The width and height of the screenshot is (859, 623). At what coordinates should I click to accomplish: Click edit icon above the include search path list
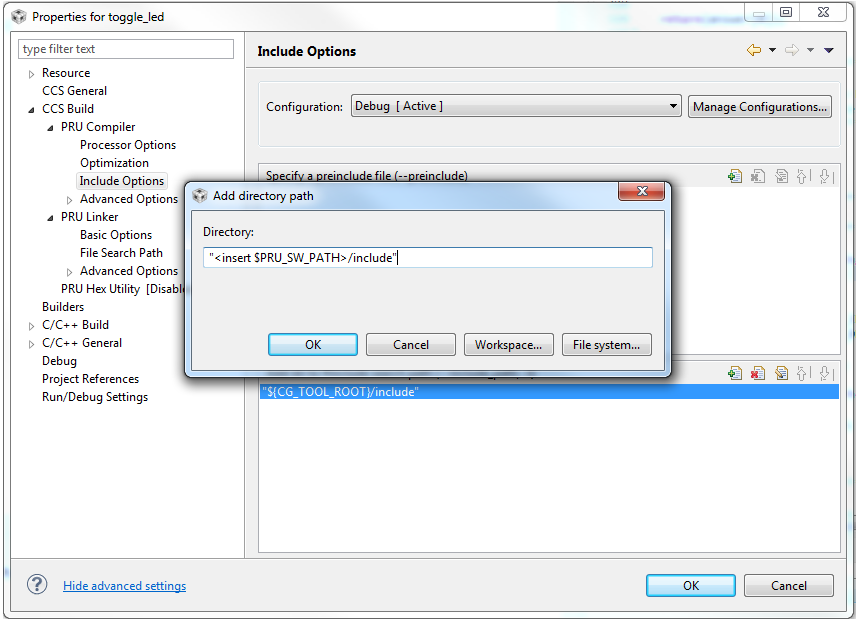(x=781, y=374)
